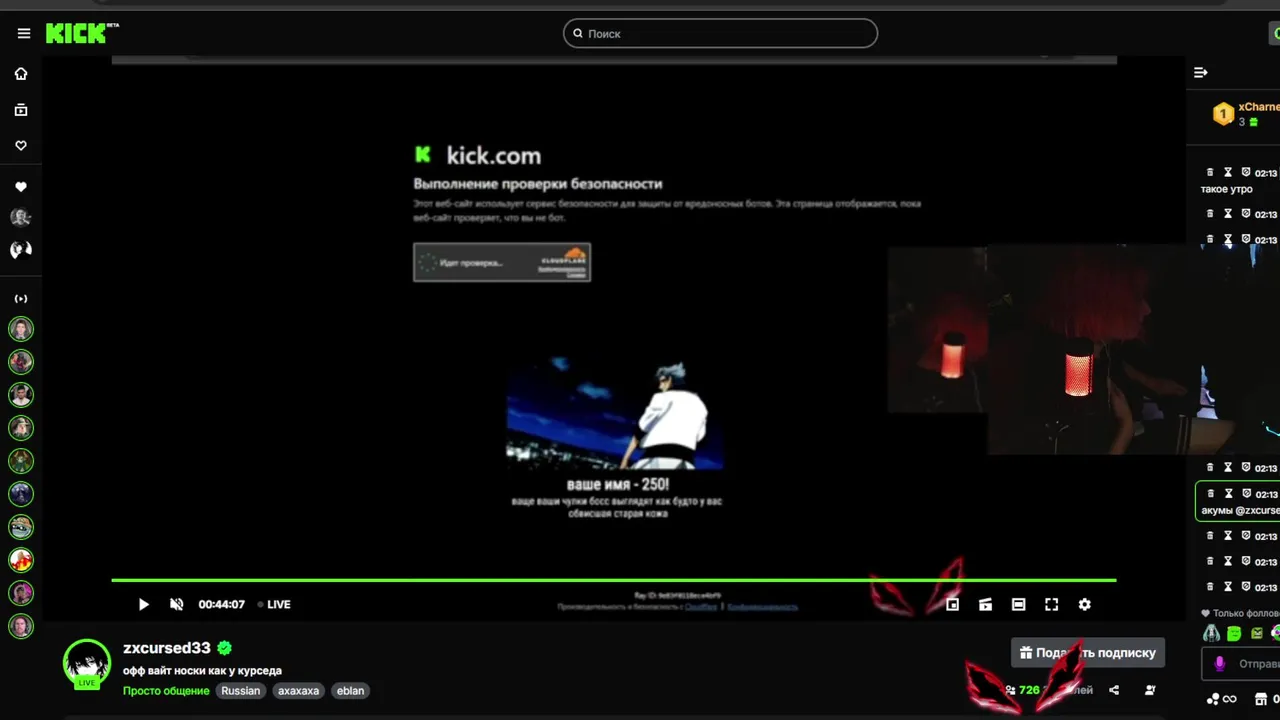The width and height of the screenshot is (1280, 720).
Task: Toggle fullscreen in the player
Action: 1051,604
